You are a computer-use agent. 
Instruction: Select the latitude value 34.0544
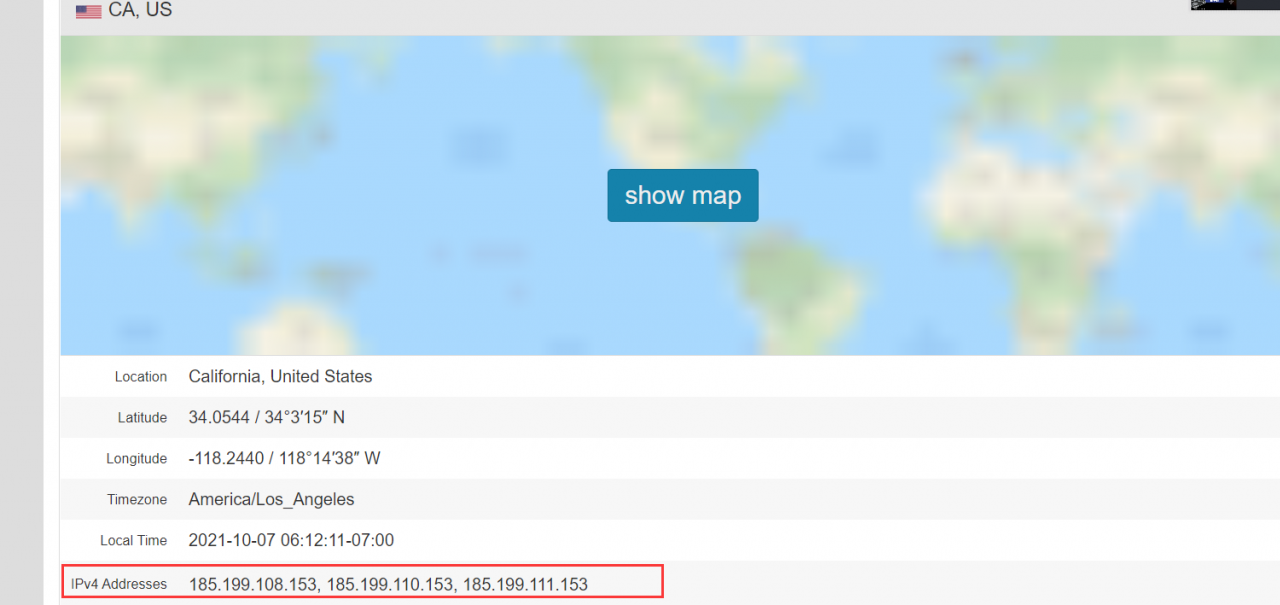coord(217,417)
